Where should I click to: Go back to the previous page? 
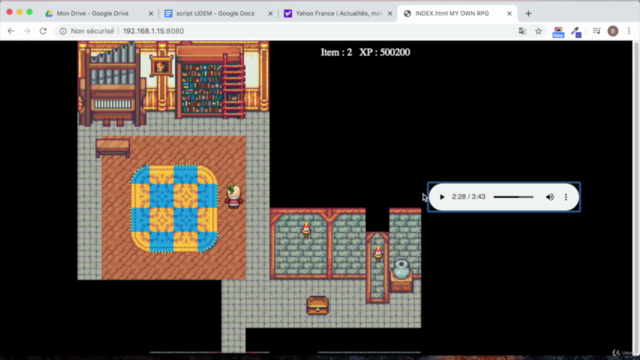coord(11,31)
